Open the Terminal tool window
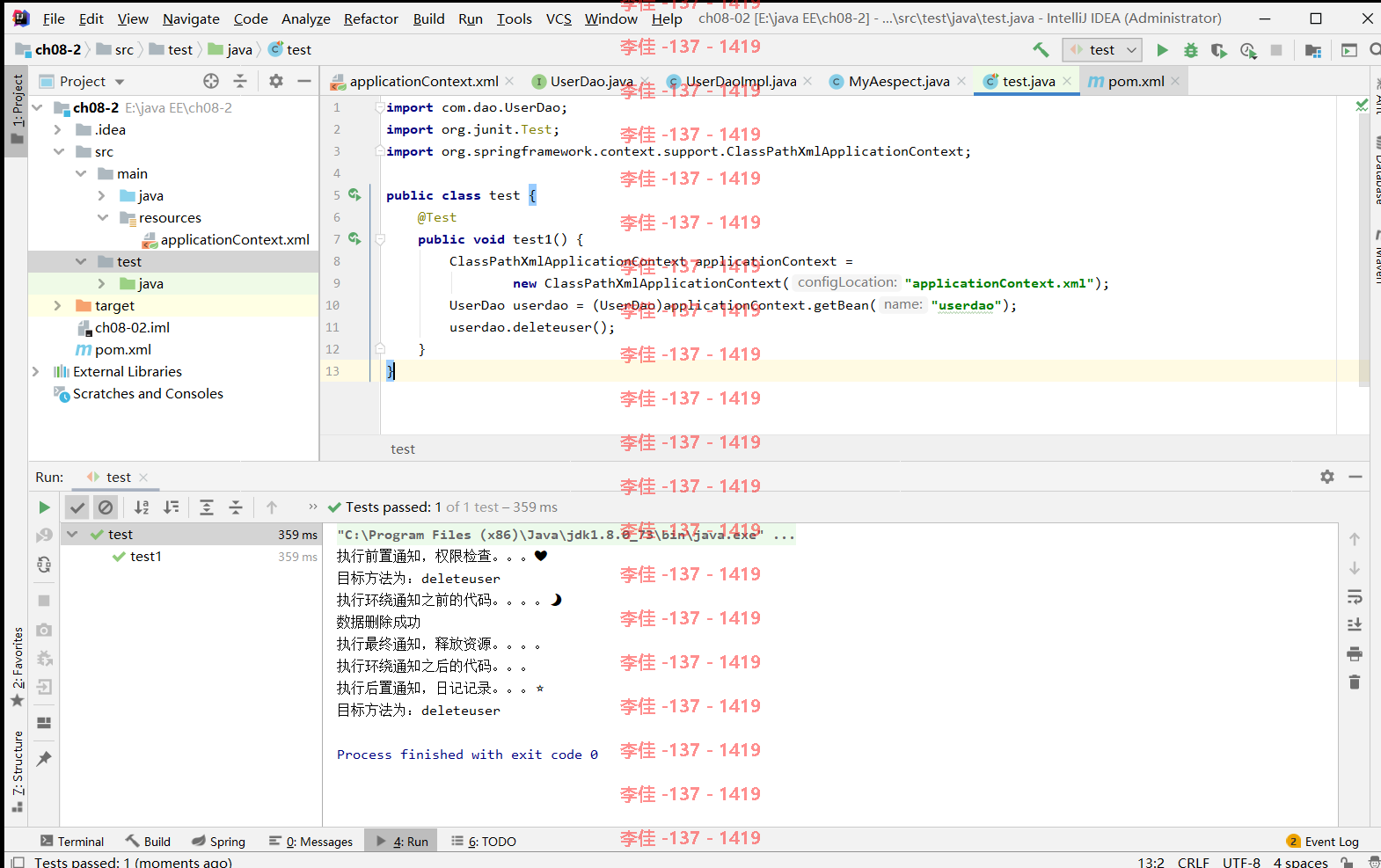Screen dimensions: 1381x868 coord(72,842)
